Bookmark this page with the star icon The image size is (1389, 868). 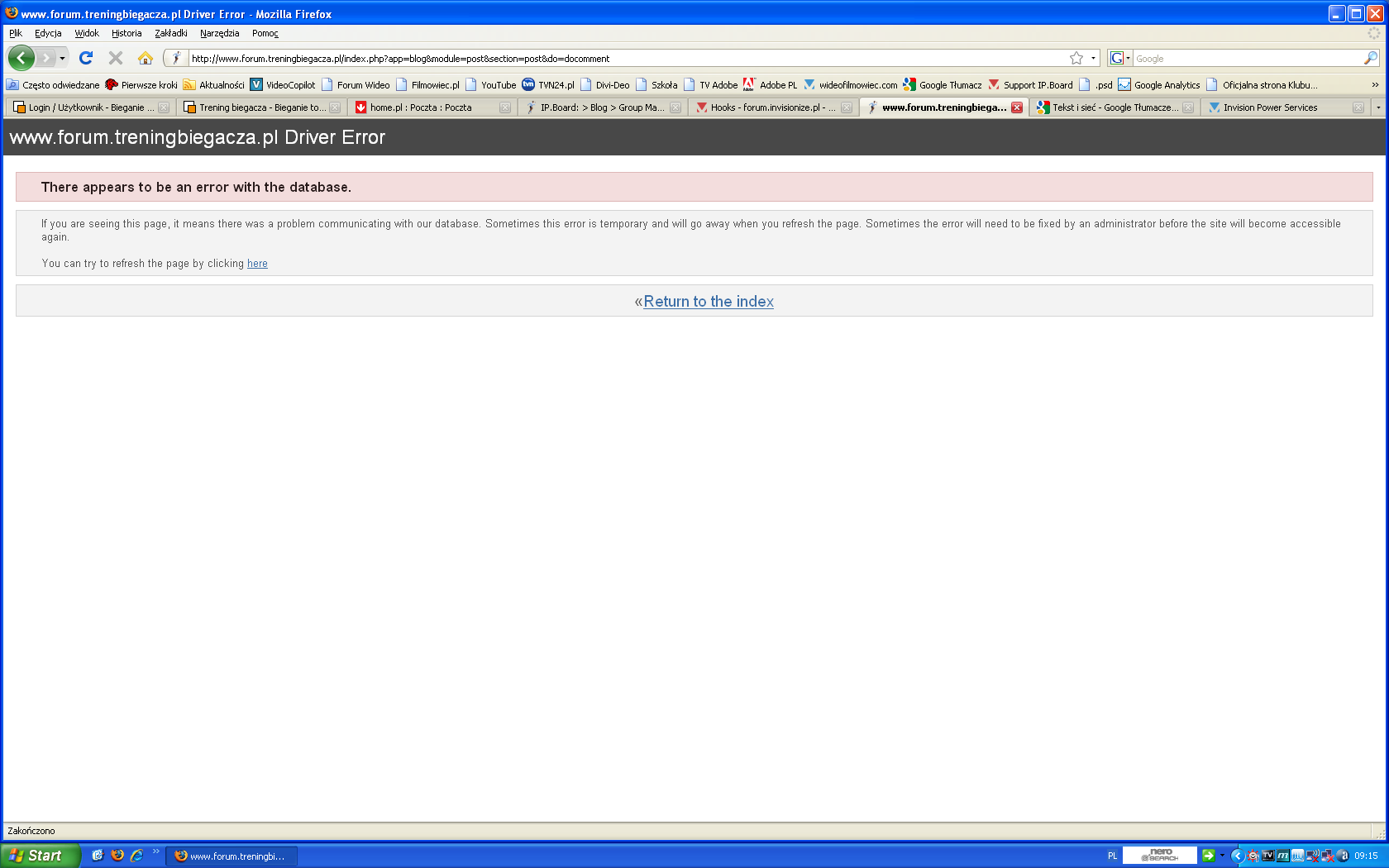pos(1076,58)
